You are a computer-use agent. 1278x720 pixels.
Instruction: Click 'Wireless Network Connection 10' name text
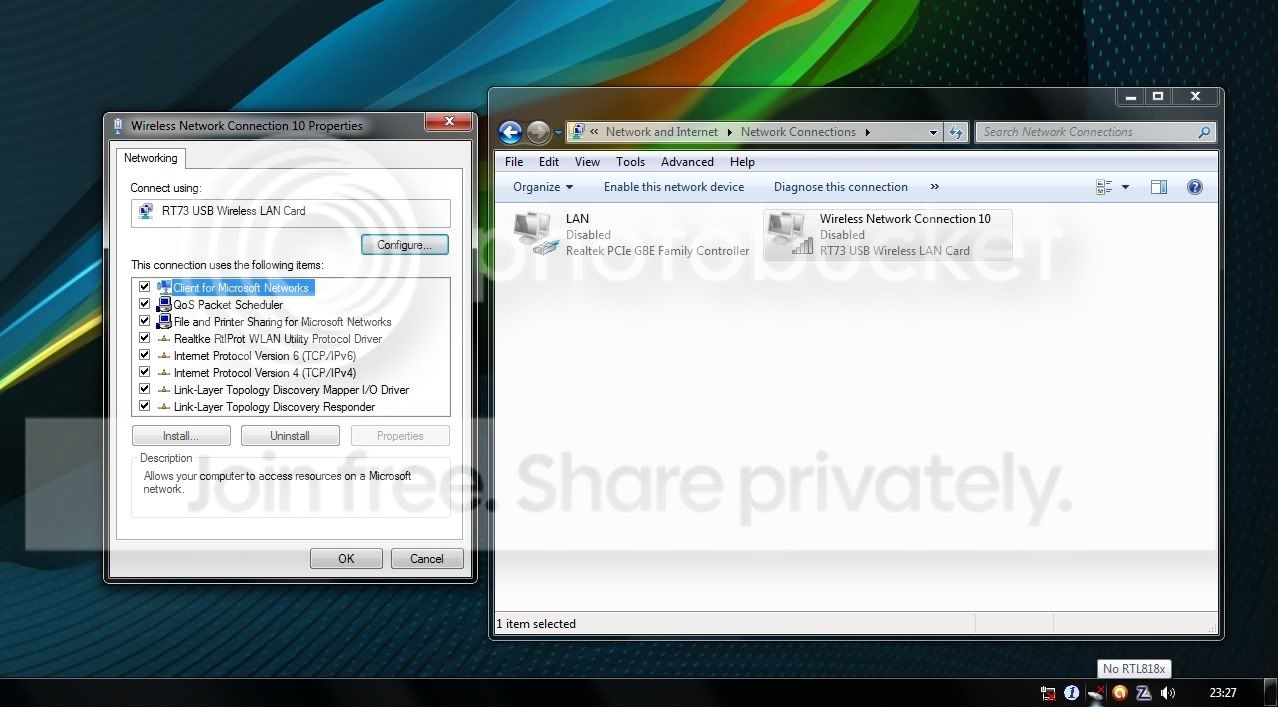pos(905,219)
